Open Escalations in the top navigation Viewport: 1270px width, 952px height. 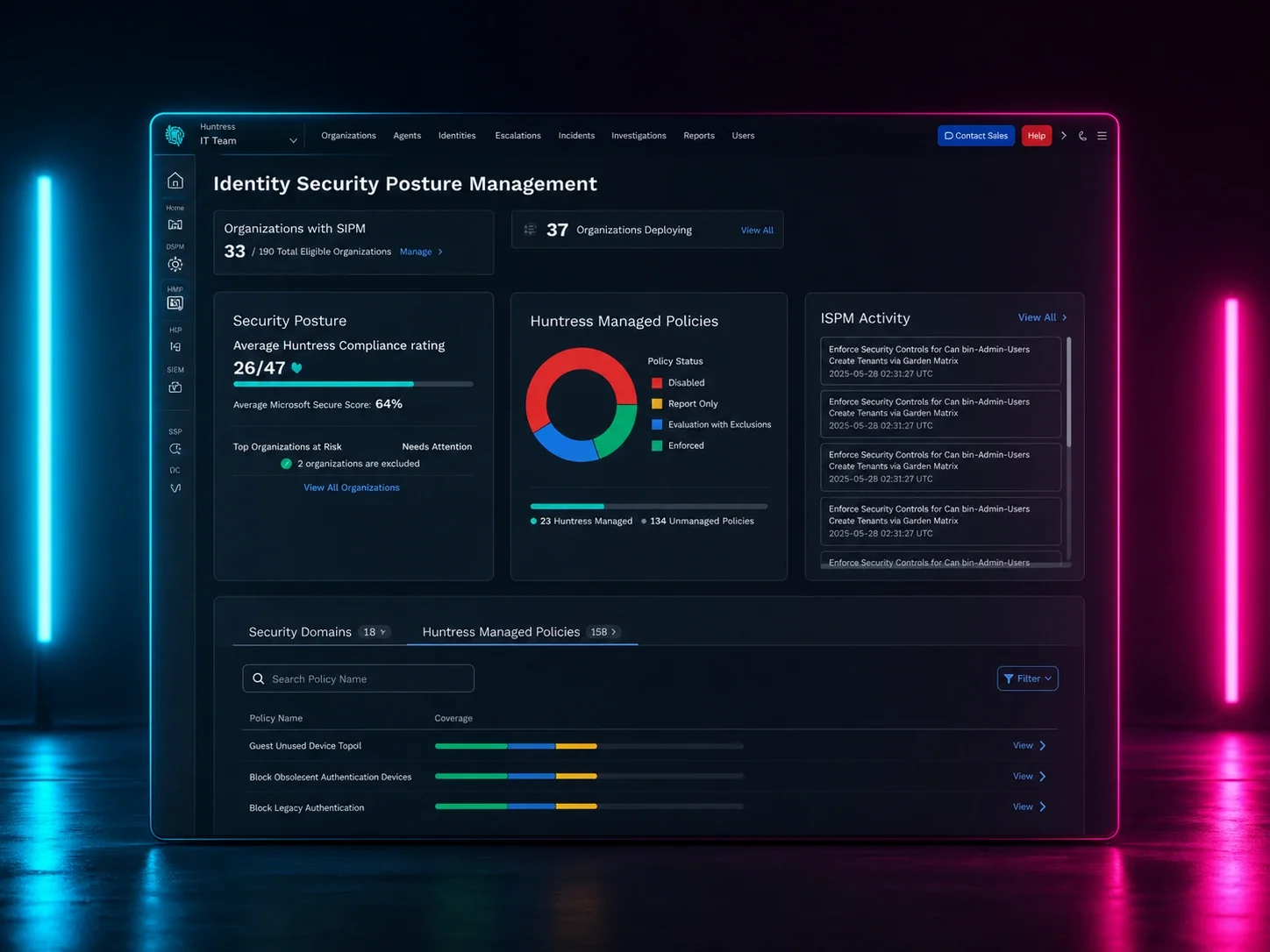tap(517, 136)
